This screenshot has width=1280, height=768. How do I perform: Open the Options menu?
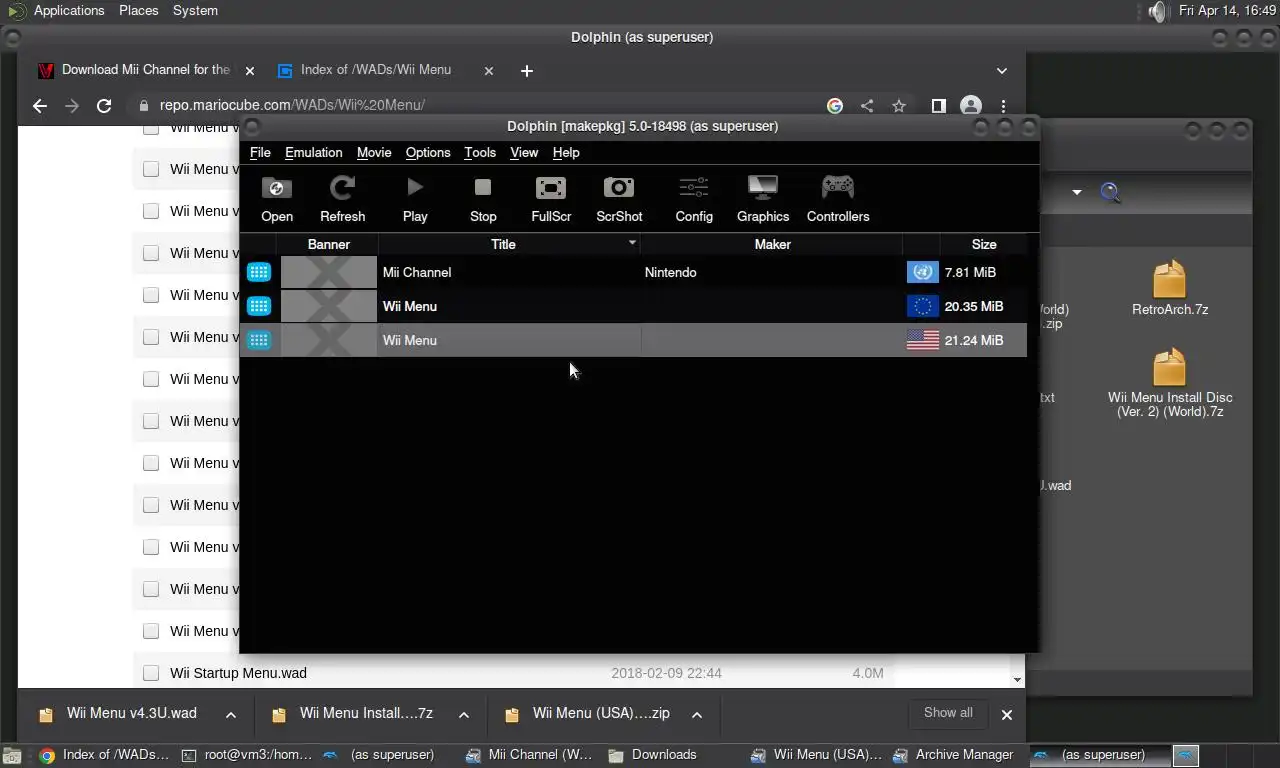point(428,152)
